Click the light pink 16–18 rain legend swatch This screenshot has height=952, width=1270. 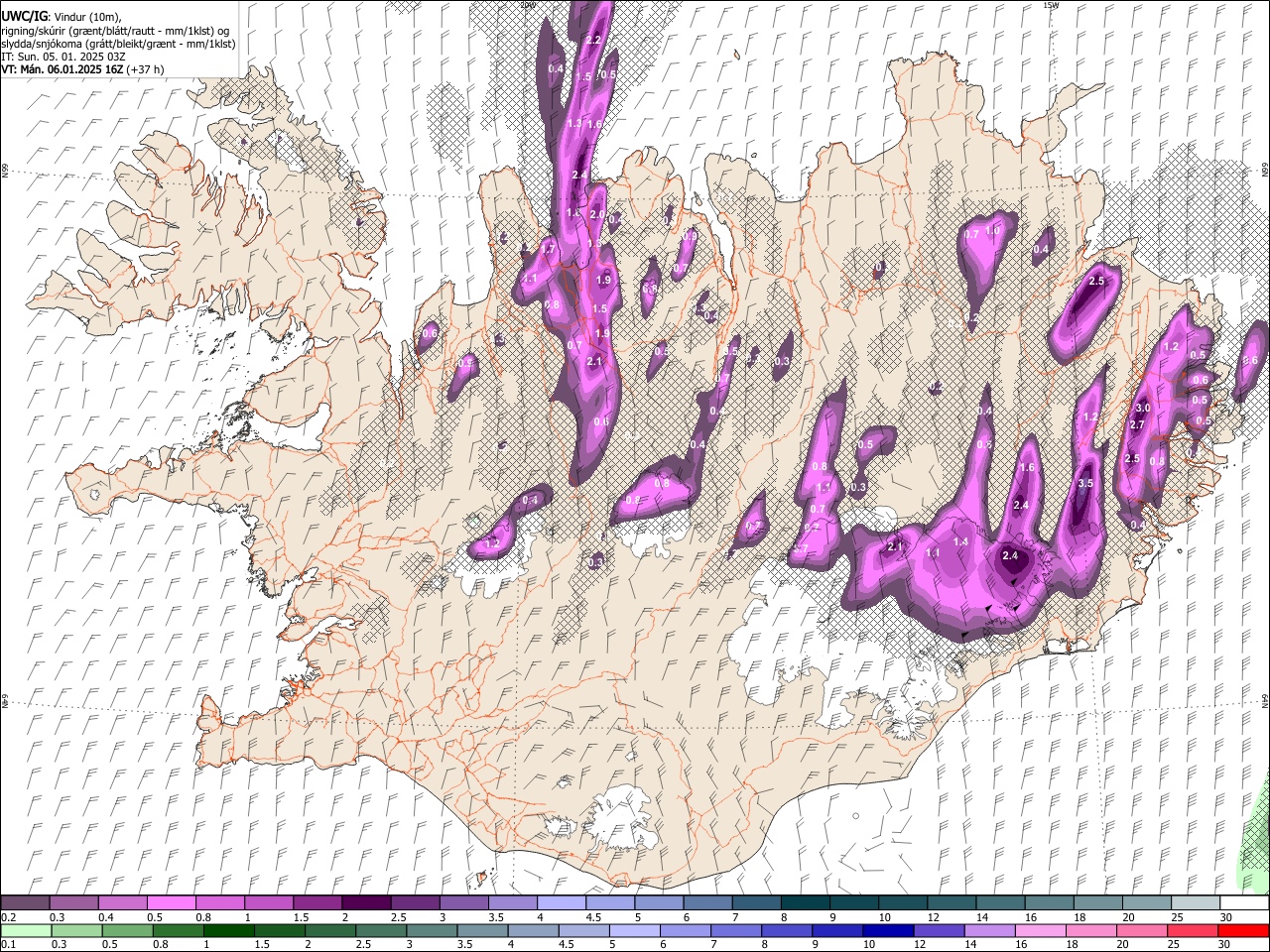coord(1040,930)
